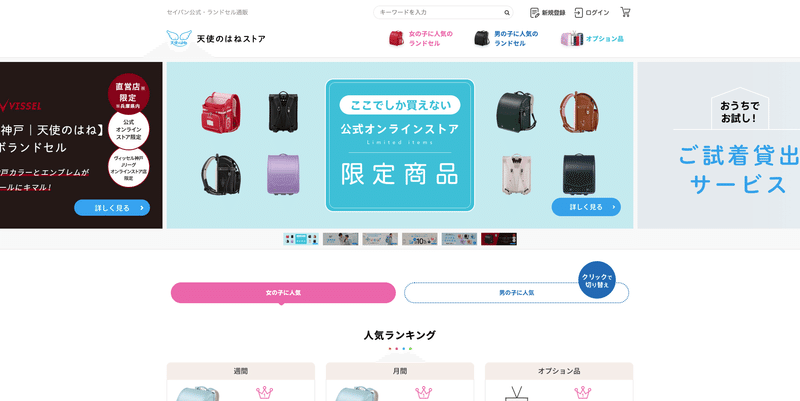Click the search magnifier icon
Screen dimensions: 800x401
coord(507,13)
